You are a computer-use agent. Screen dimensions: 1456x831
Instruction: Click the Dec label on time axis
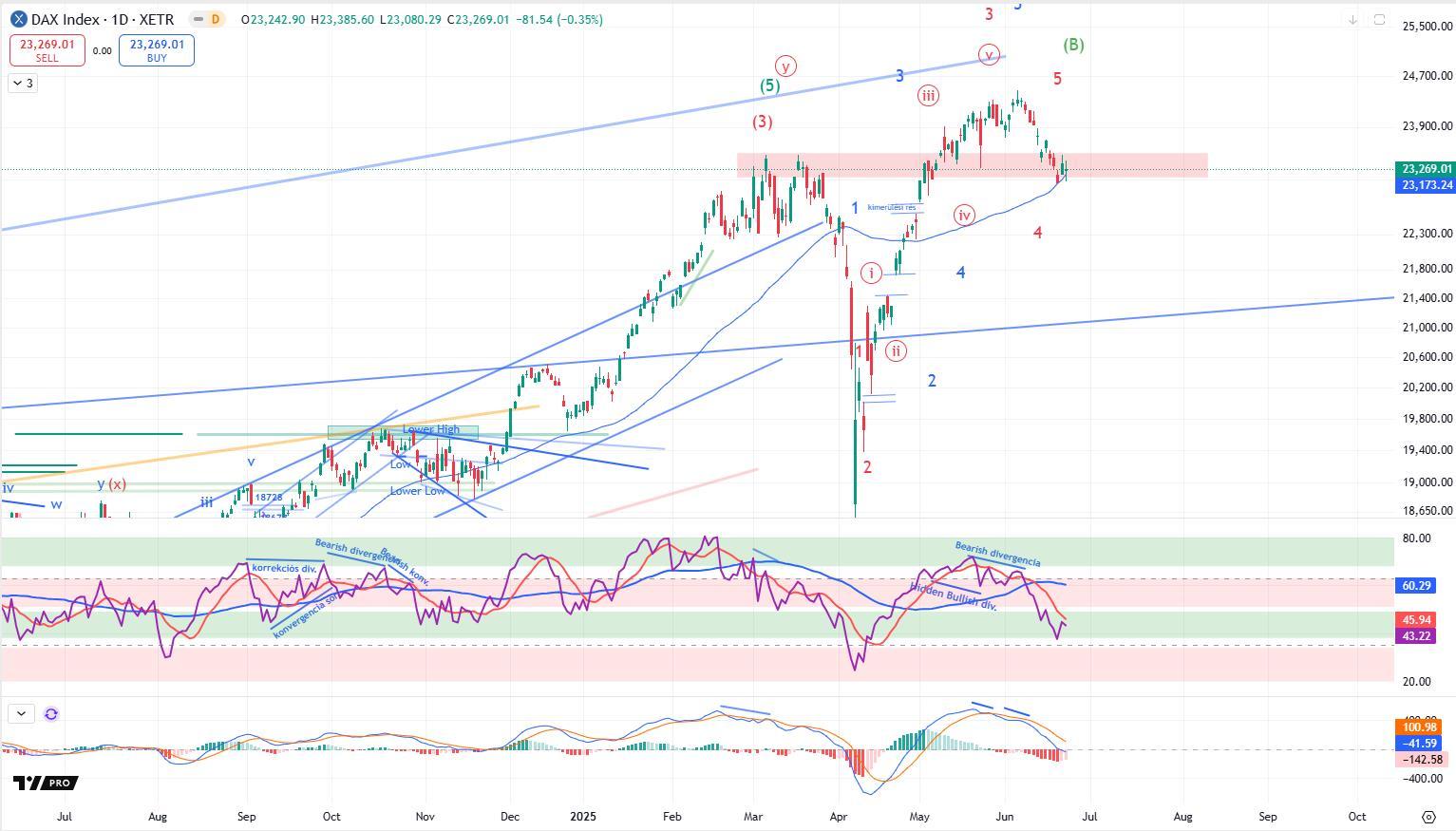click(x=510, y=816)
